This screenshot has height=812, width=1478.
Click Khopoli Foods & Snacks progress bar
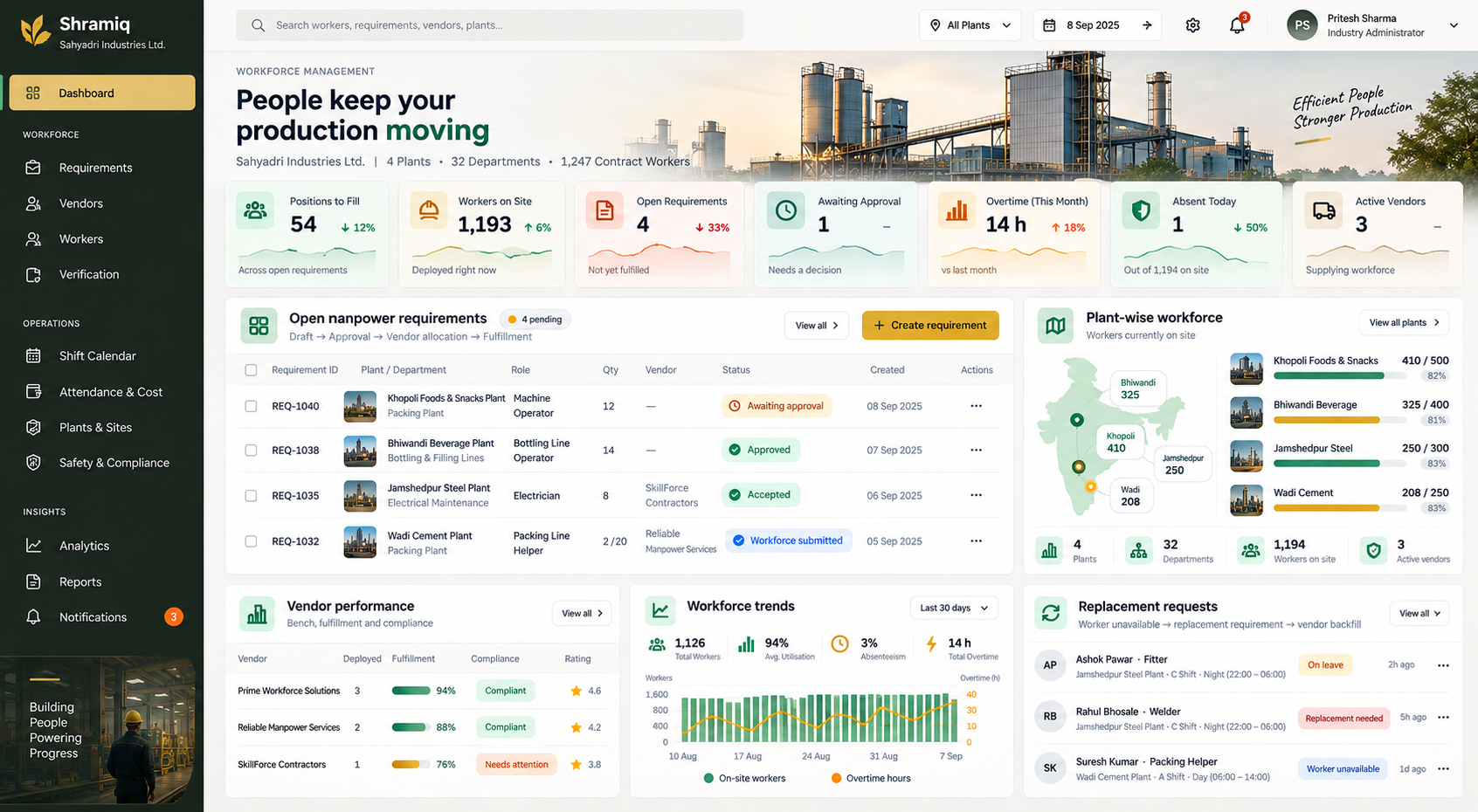[x=1340, y=376]
